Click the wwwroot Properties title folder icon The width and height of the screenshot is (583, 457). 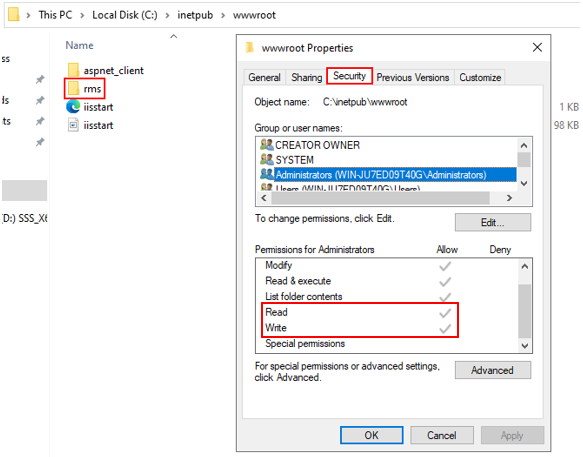point(250,48)
